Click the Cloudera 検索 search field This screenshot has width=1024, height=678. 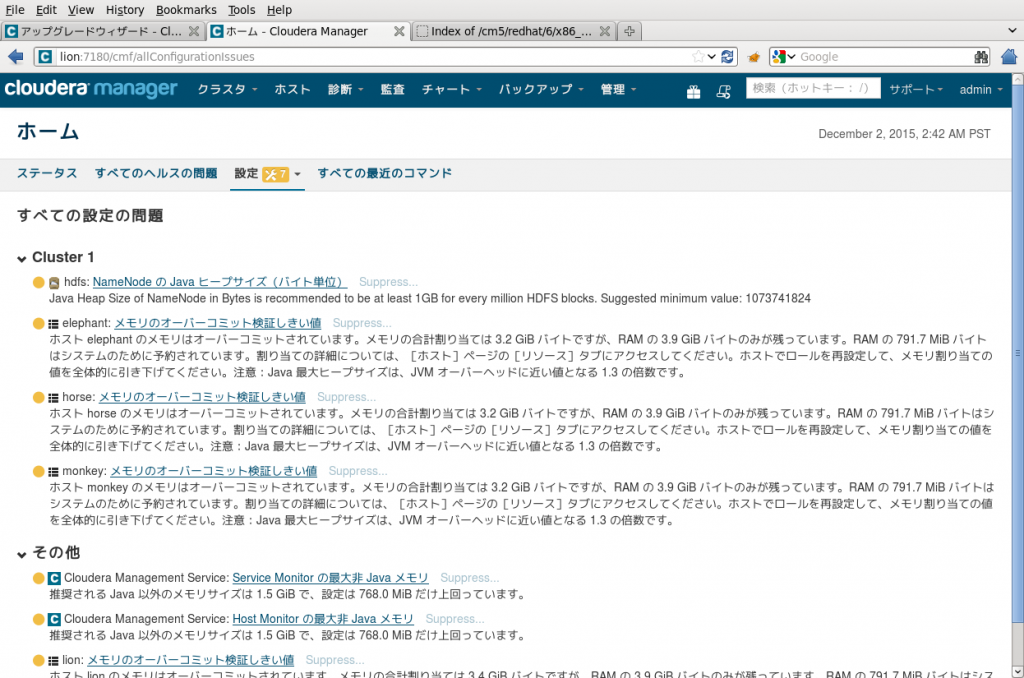[813, 88]
